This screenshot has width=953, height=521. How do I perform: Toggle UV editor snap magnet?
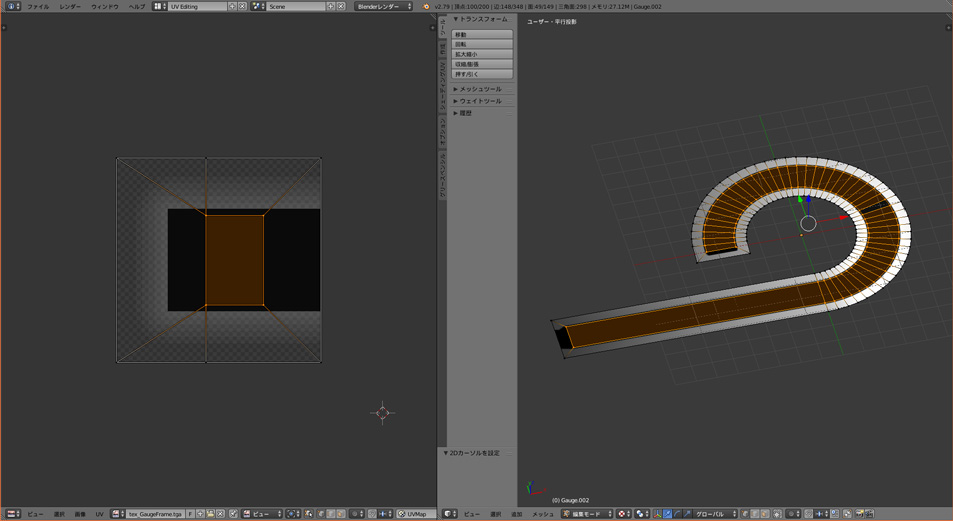[372, 514]
